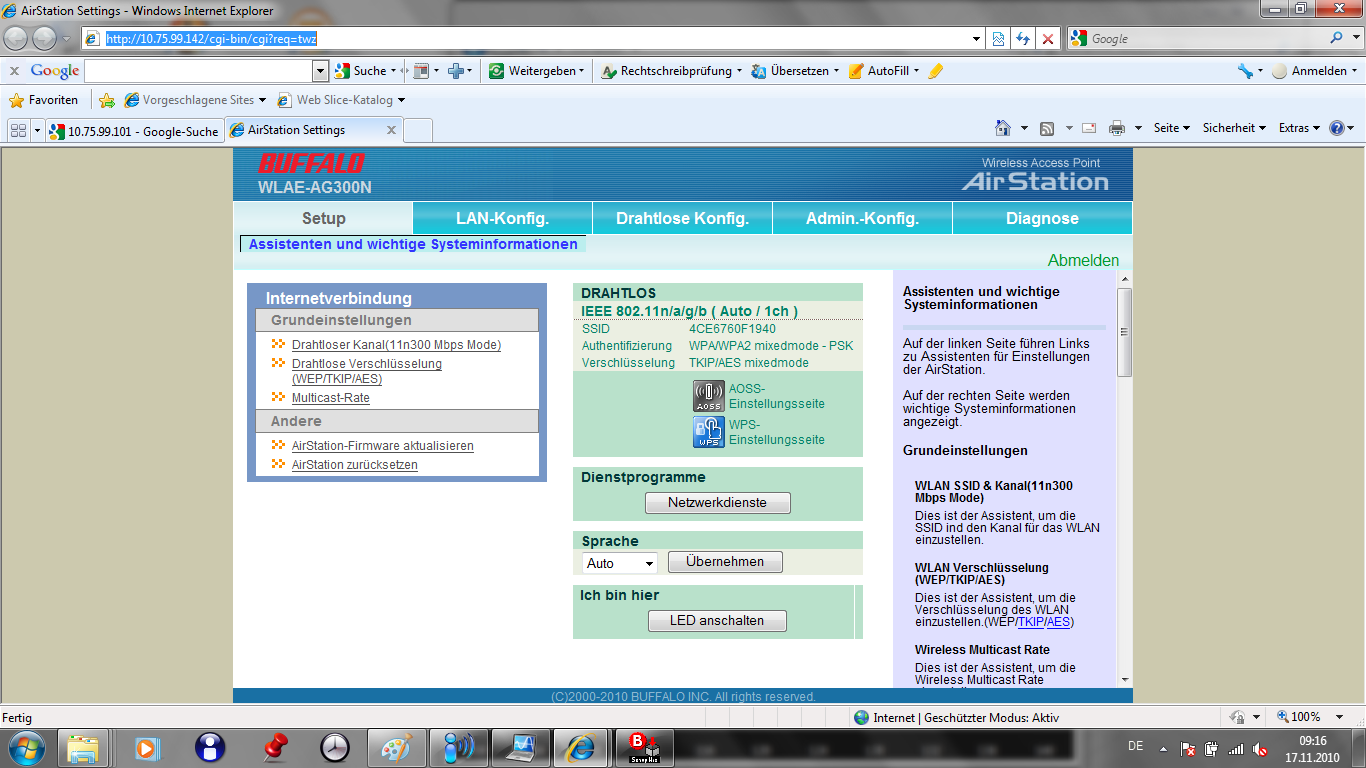Open the Sicherheit menu dropdown
Image resolution: width=1366 pixels, height=768 pixels.
pos(1234,128)
